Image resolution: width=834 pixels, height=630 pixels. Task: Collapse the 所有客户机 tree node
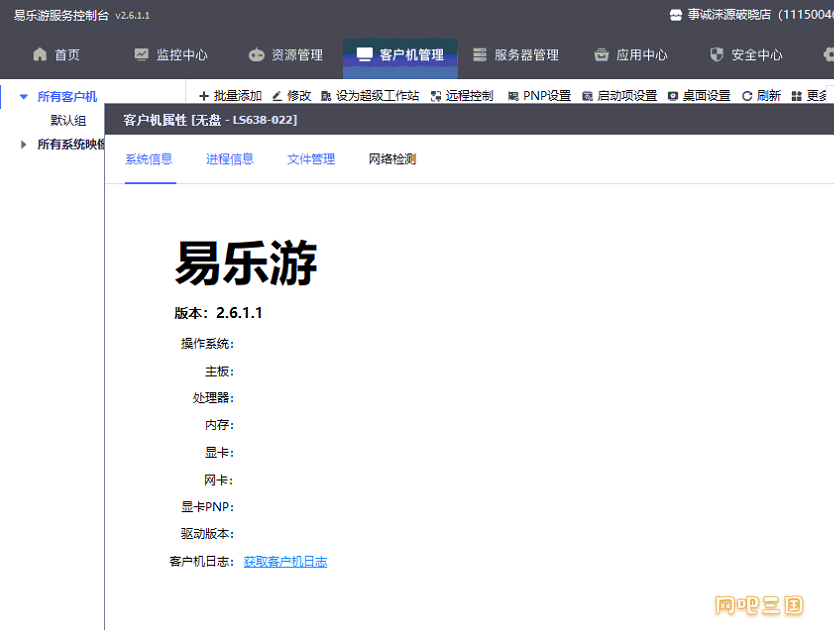[x=23, y=97]
